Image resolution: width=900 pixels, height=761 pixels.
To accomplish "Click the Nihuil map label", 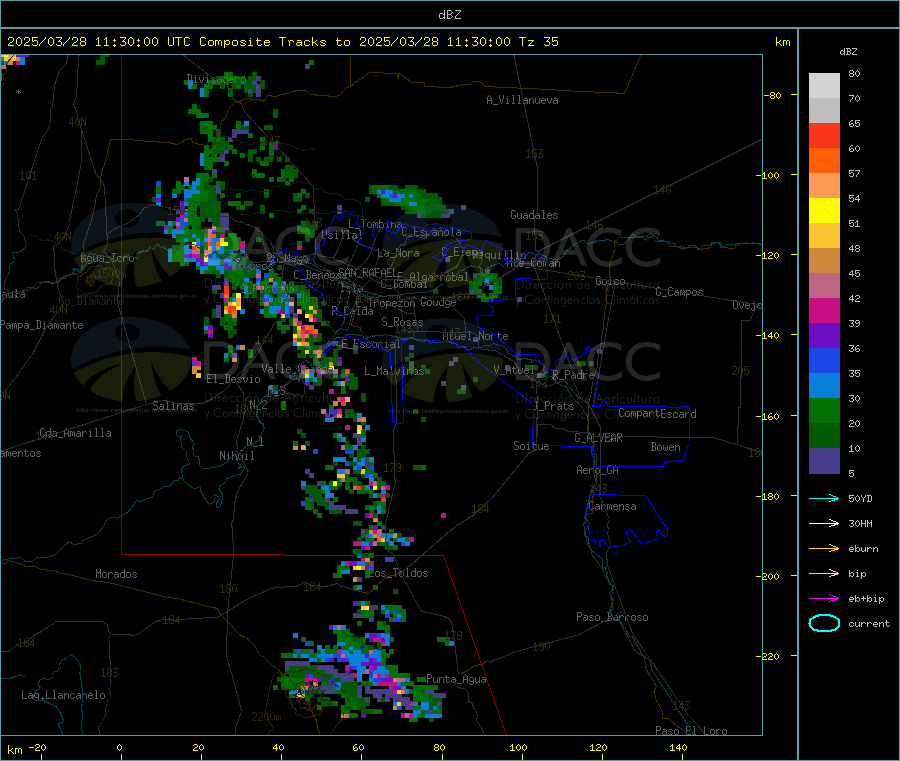I will coord(236,456).
